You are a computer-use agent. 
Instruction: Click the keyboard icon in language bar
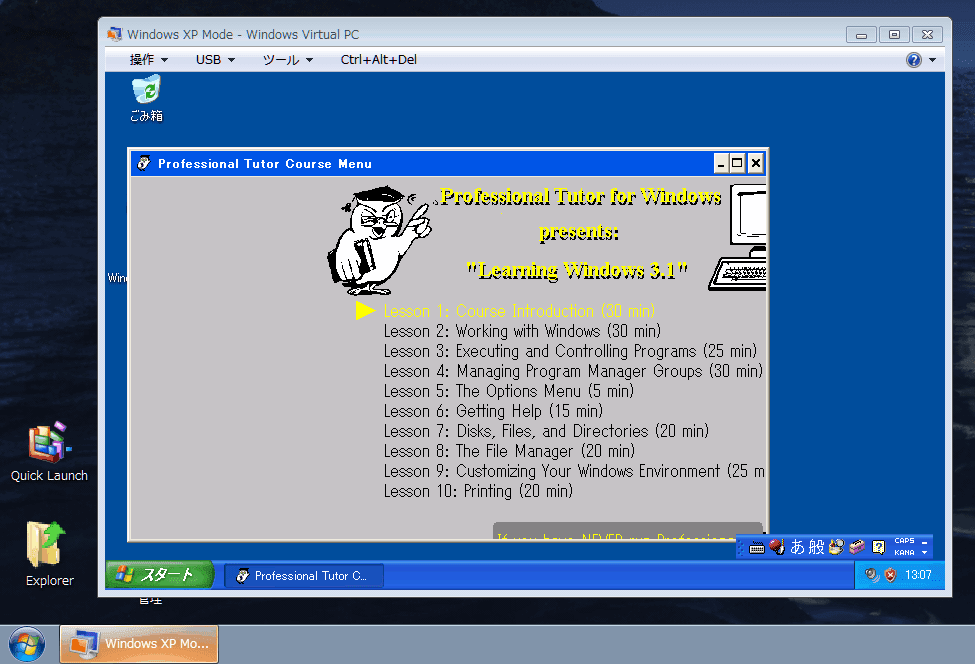[x=757, y=548]
